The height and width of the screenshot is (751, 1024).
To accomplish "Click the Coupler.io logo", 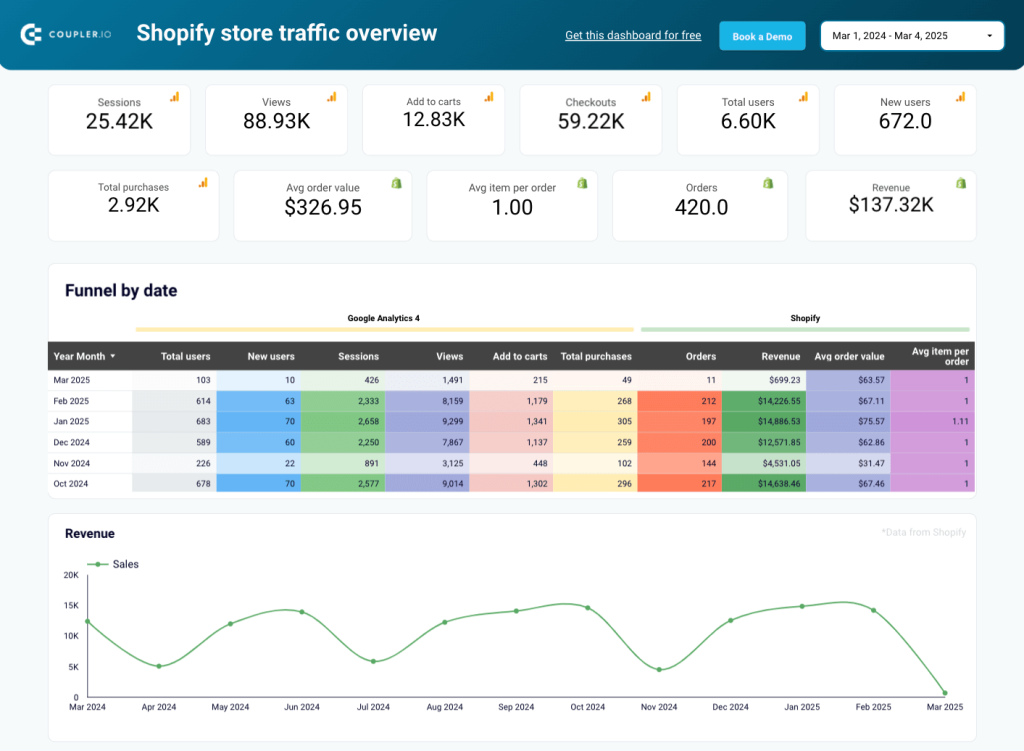I will tap(66, 34).
